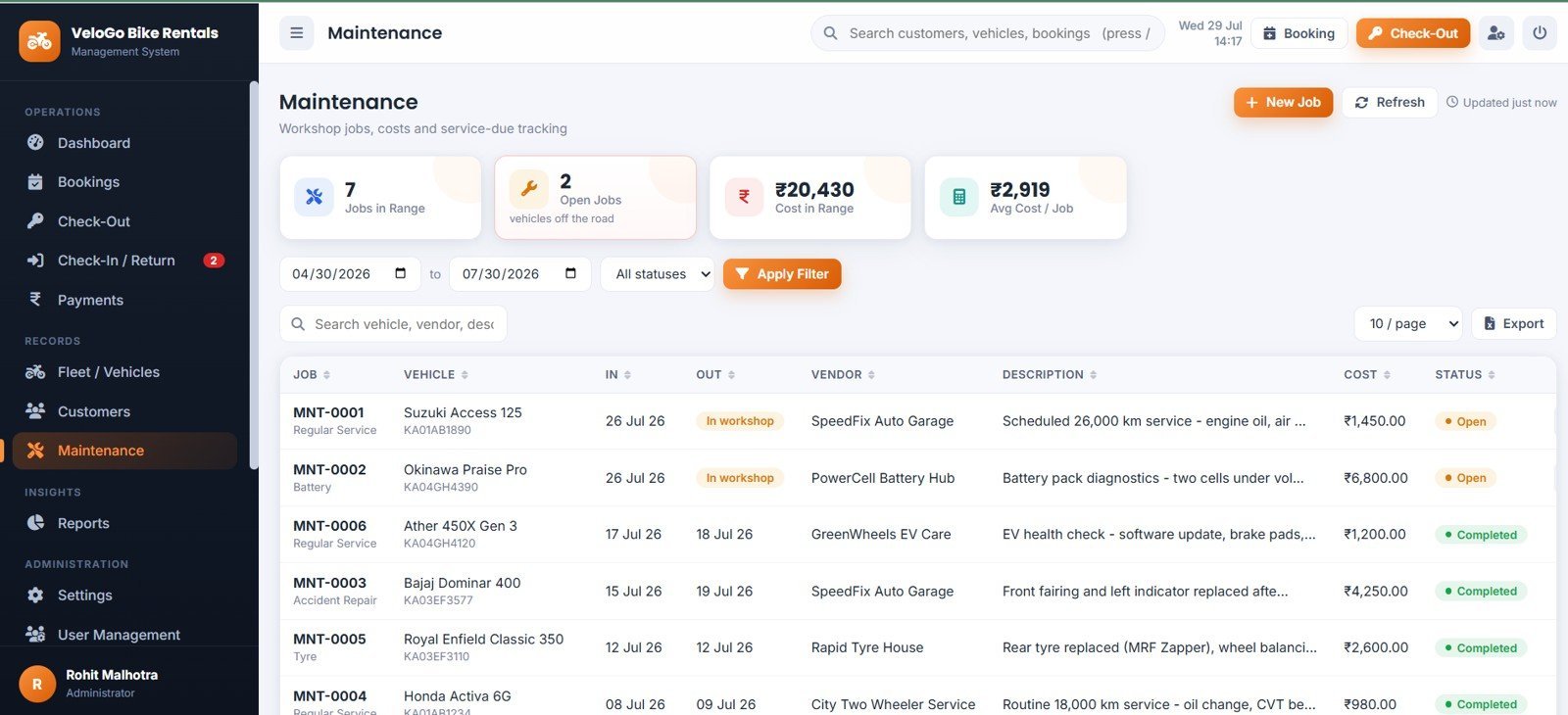Screen dimensions: 1568x715
Task: Click vehicle Royal Enfield Classic 350
Action: click(x=483, y=639)
